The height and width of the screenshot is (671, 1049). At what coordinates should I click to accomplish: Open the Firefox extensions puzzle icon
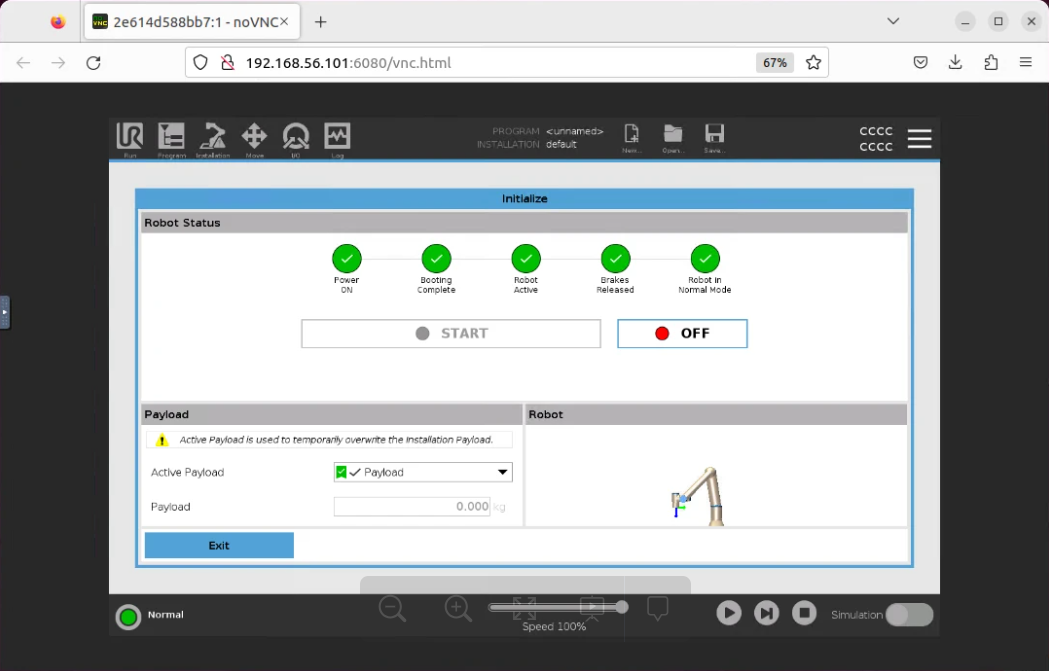point(991,62)
